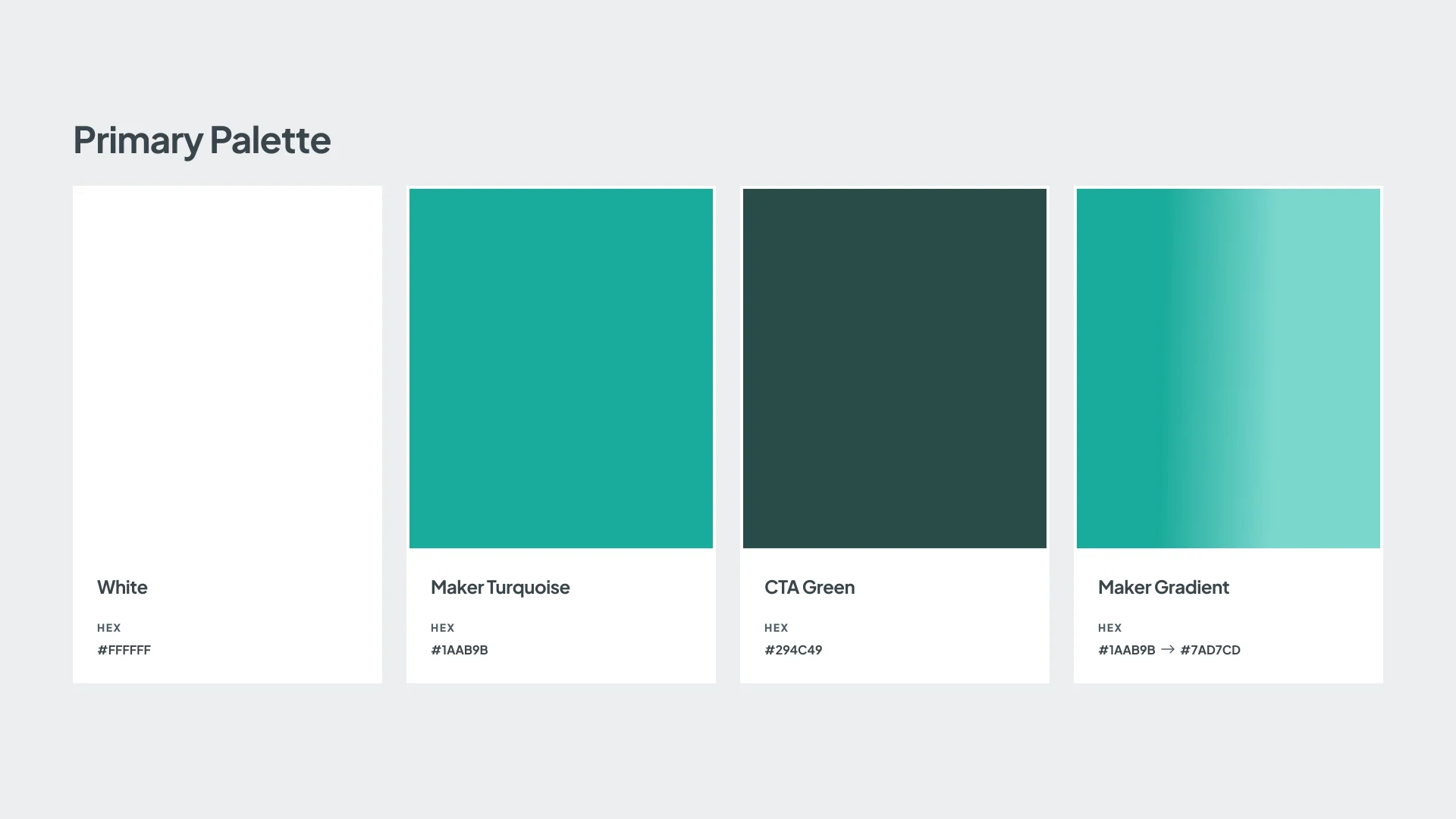The image size is (1456, 819).
Task: Click the HEX label under CTA Green
Action: (777, 628)
